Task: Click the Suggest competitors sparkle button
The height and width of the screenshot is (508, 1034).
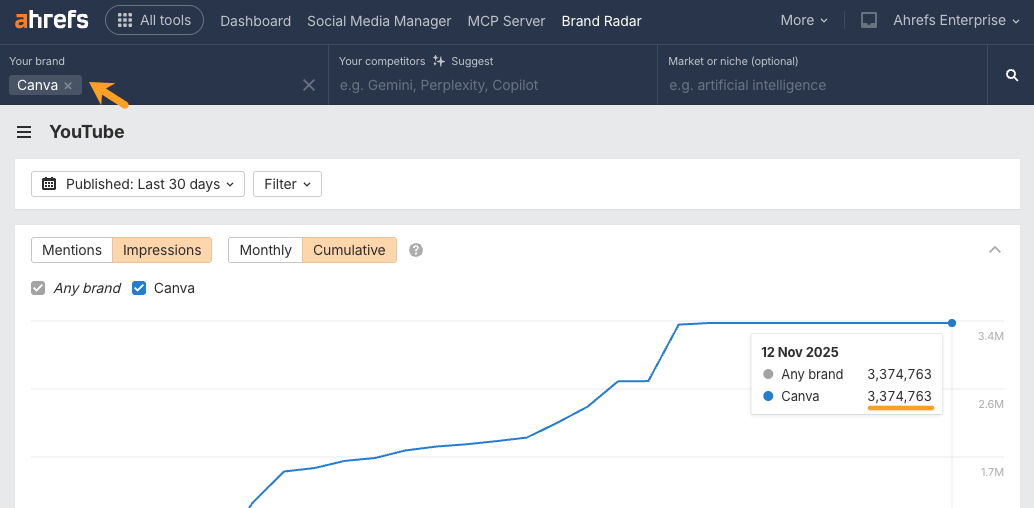Action: (464, 61)
